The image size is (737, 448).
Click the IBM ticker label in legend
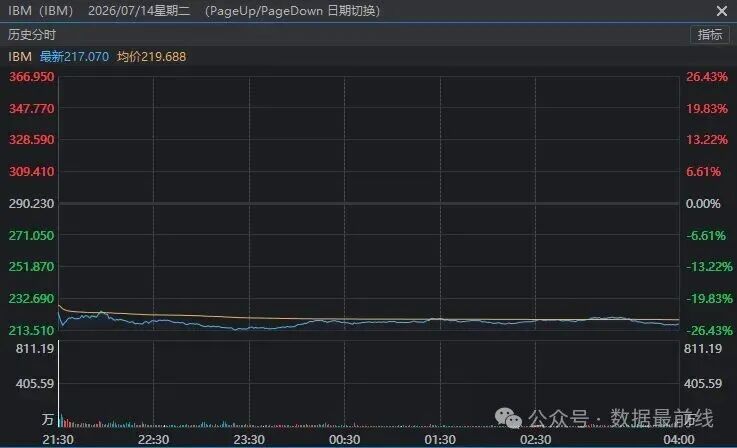pyautogui.click(x=20, y=57)
